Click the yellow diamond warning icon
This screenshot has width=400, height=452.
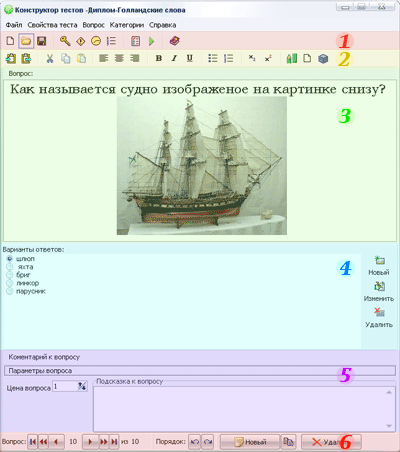coord(81,41)
